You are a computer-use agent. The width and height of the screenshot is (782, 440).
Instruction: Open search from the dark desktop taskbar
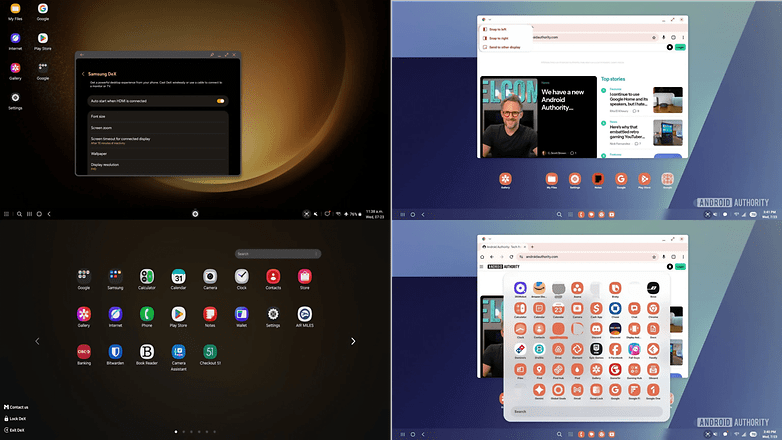(19, 214)
